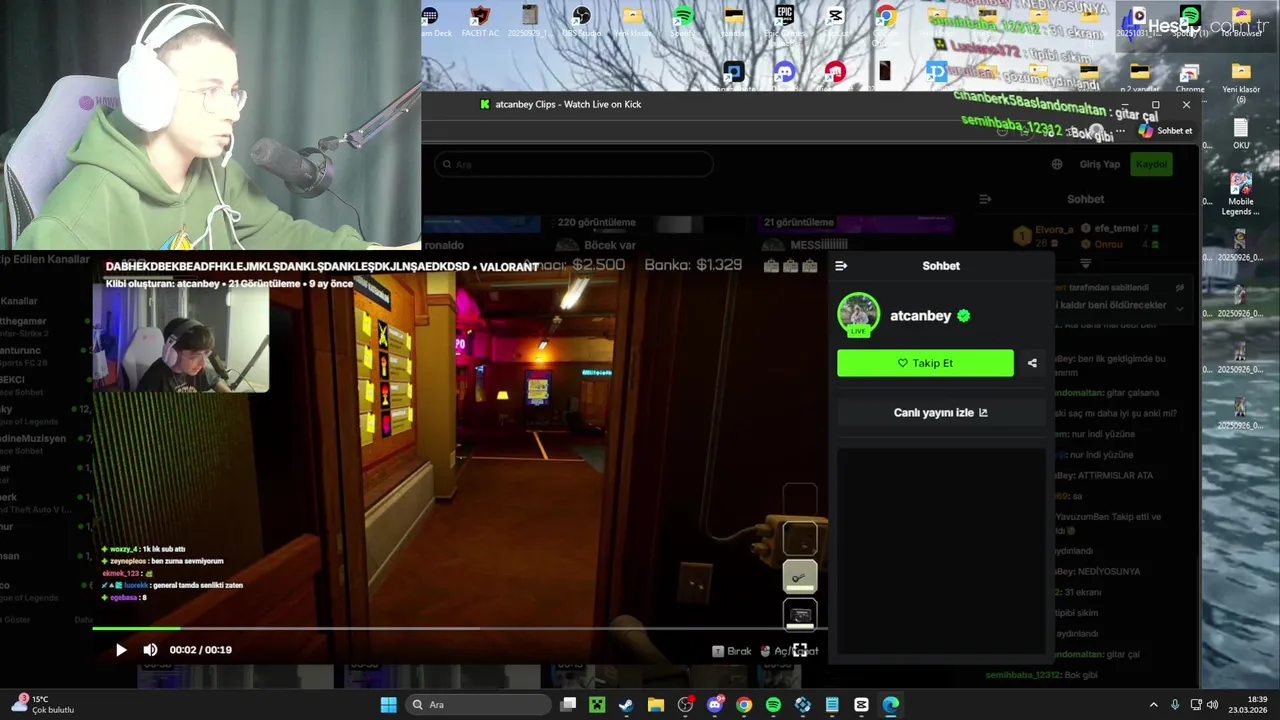Open Windows Start menu

(388, 705)
